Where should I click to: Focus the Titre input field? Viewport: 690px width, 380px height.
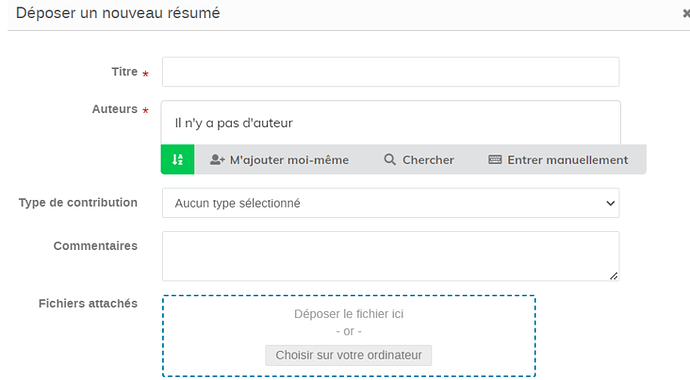pyautogui.click(x=391, y=72)
